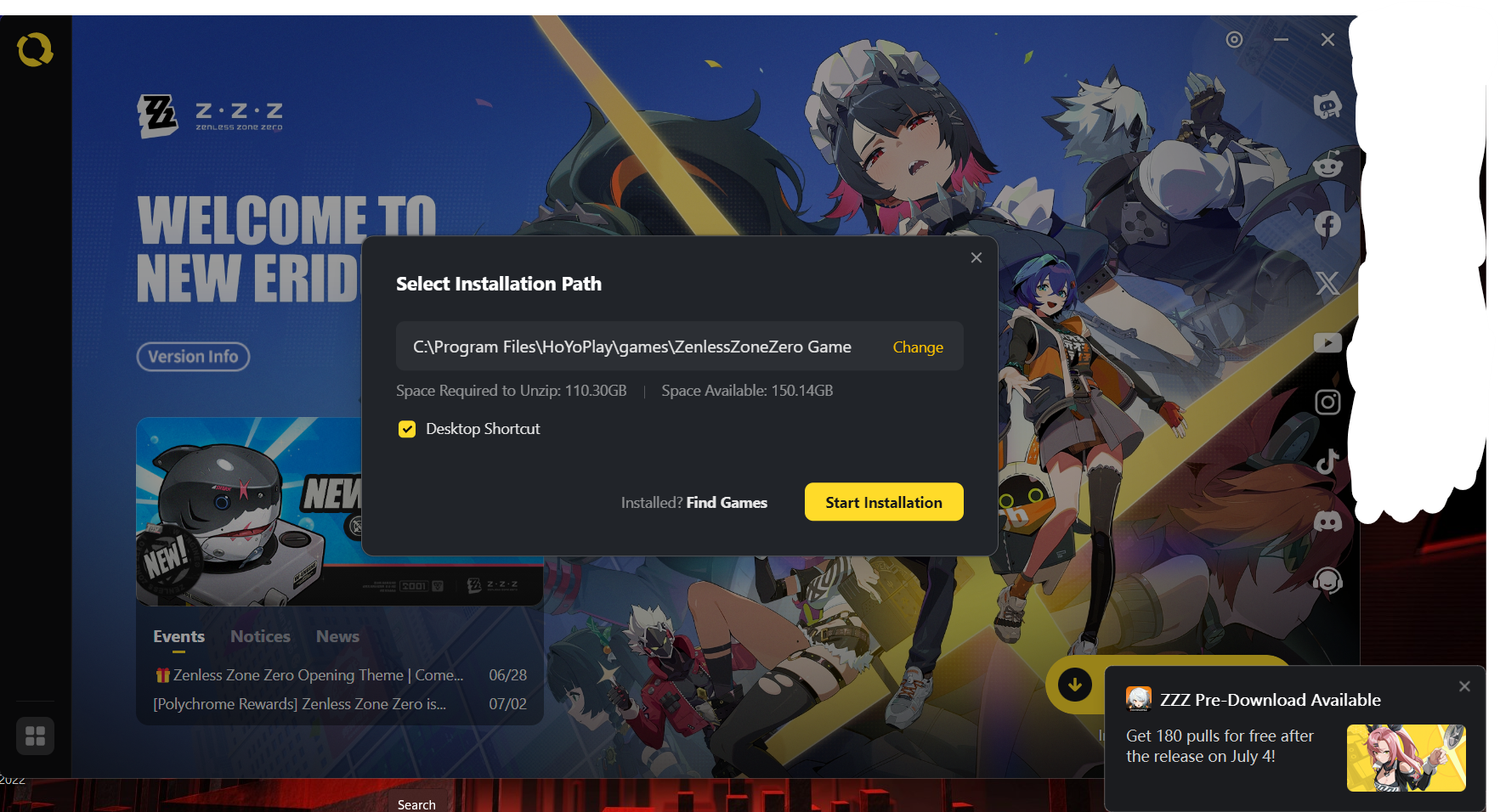Open the game library grid icon
The image size is (1500, 812).
tap(35, 736)
